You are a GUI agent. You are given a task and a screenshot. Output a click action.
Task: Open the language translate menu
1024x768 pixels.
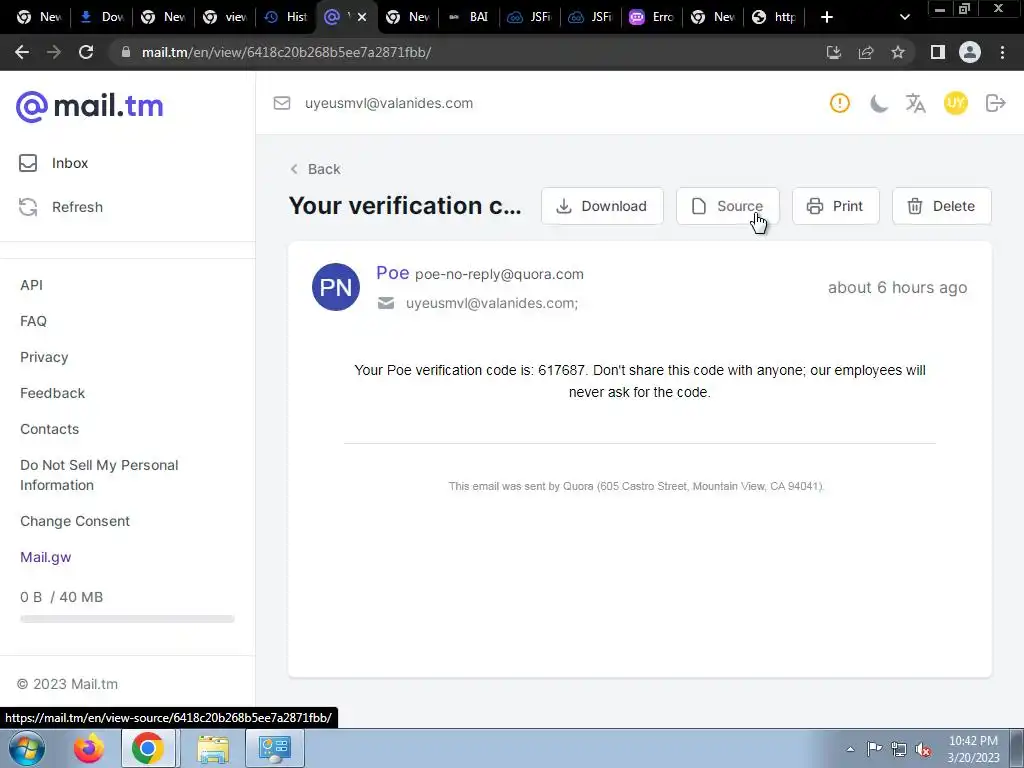(x=916, y=103)
